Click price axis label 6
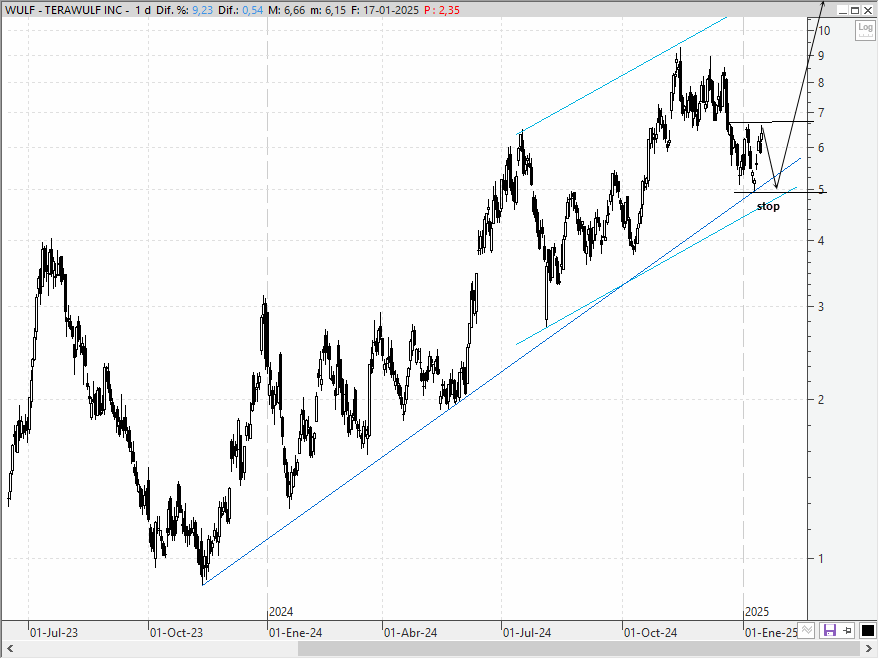879x659 pixels. pyautogui.click(x=821, y=148)
